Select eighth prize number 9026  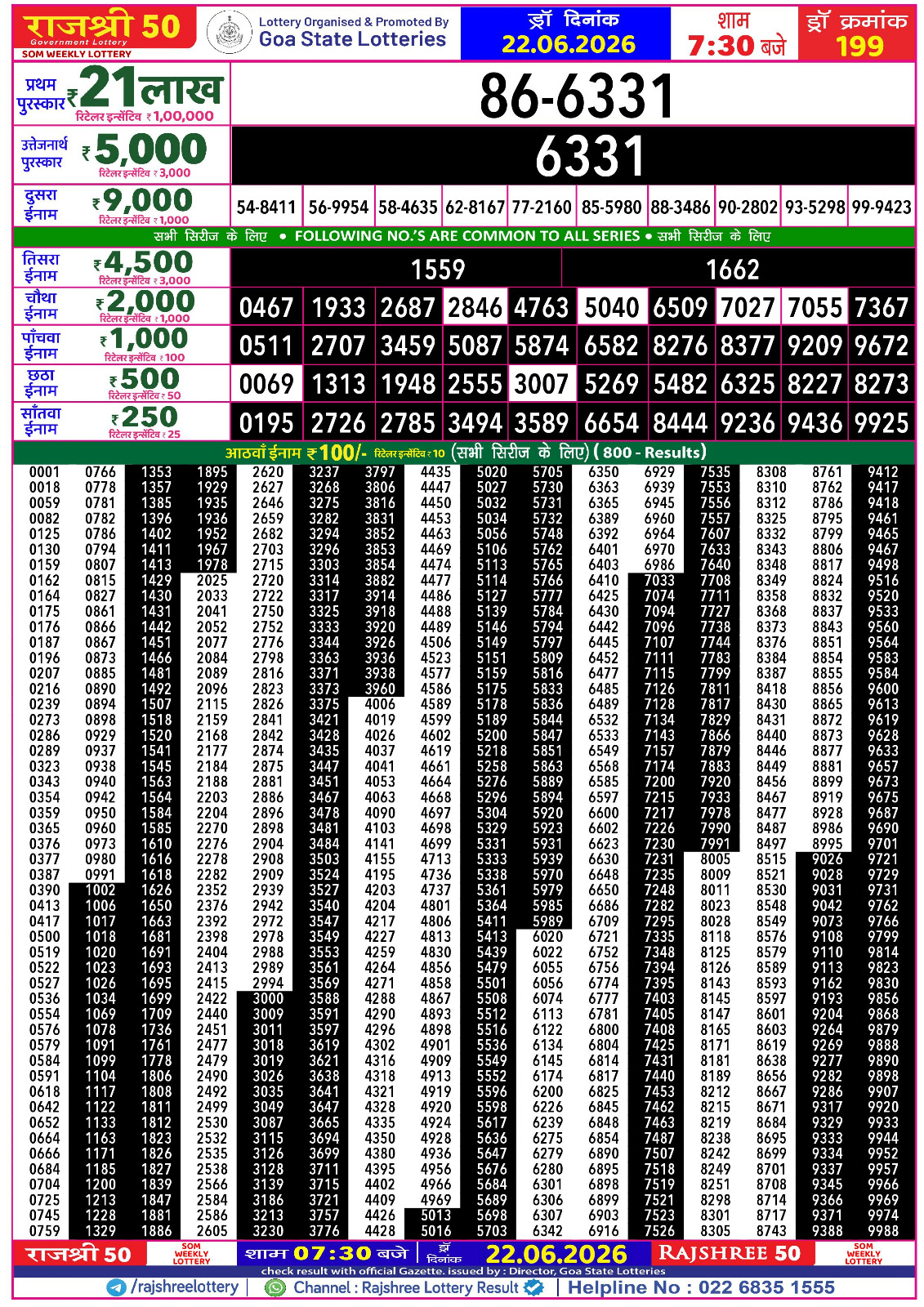(827, 859)
